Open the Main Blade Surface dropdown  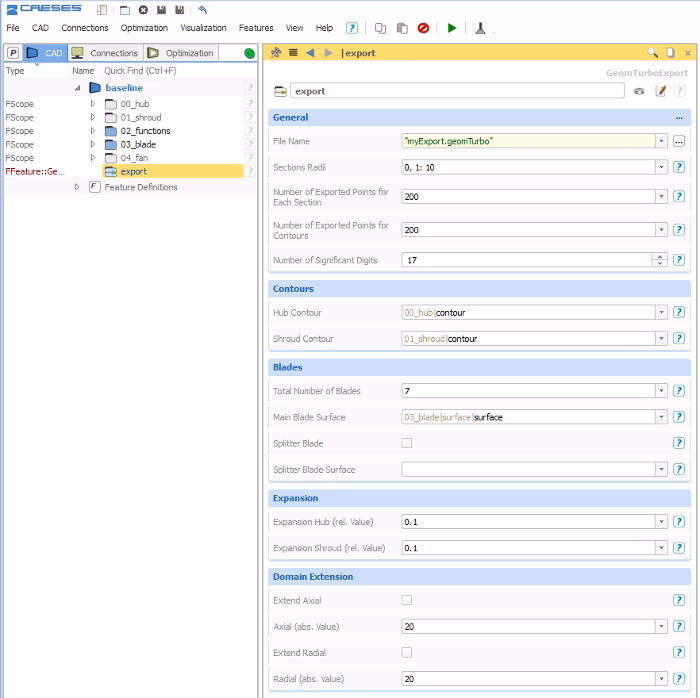661,417
